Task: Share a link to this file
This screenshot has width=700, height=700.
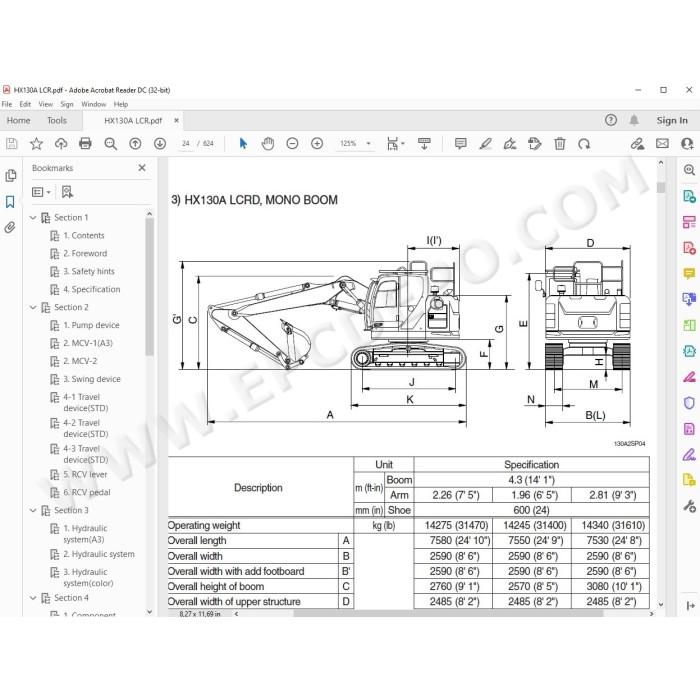Action: click(637, 143)
